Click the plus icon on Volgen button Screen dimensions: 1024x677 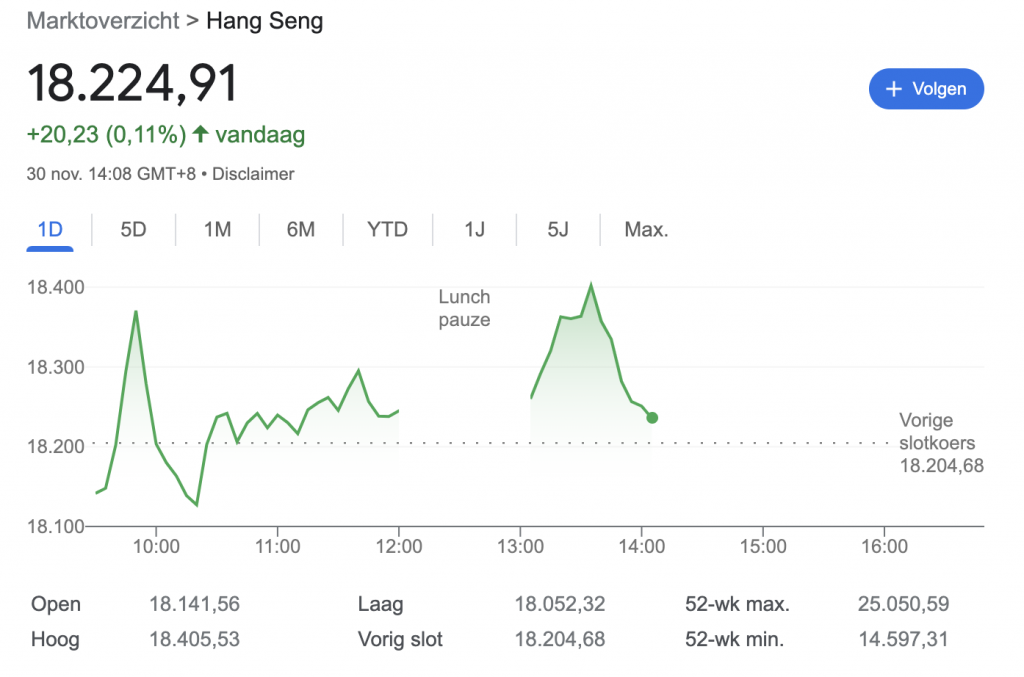coord(895,89)
